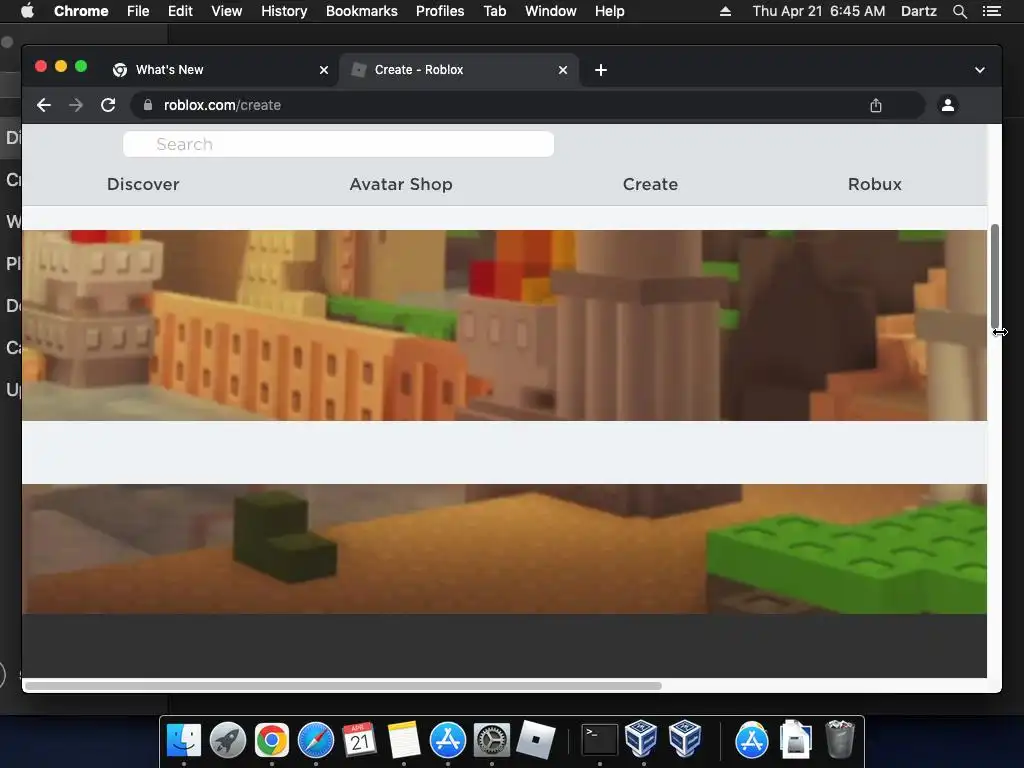Open the Apple menu
Image resolution: width=1024 pixels, height=768 pixels.
27,11
